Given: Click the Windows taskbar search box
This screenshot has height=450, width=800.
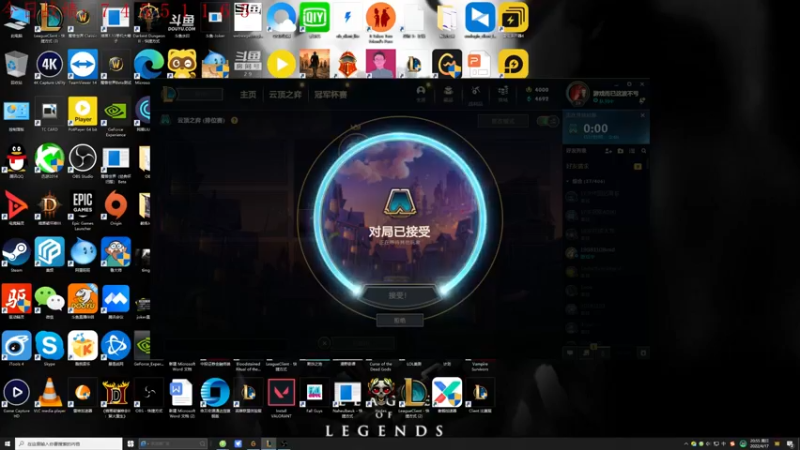Looking at the screenshot, I should tap(68, 444).
